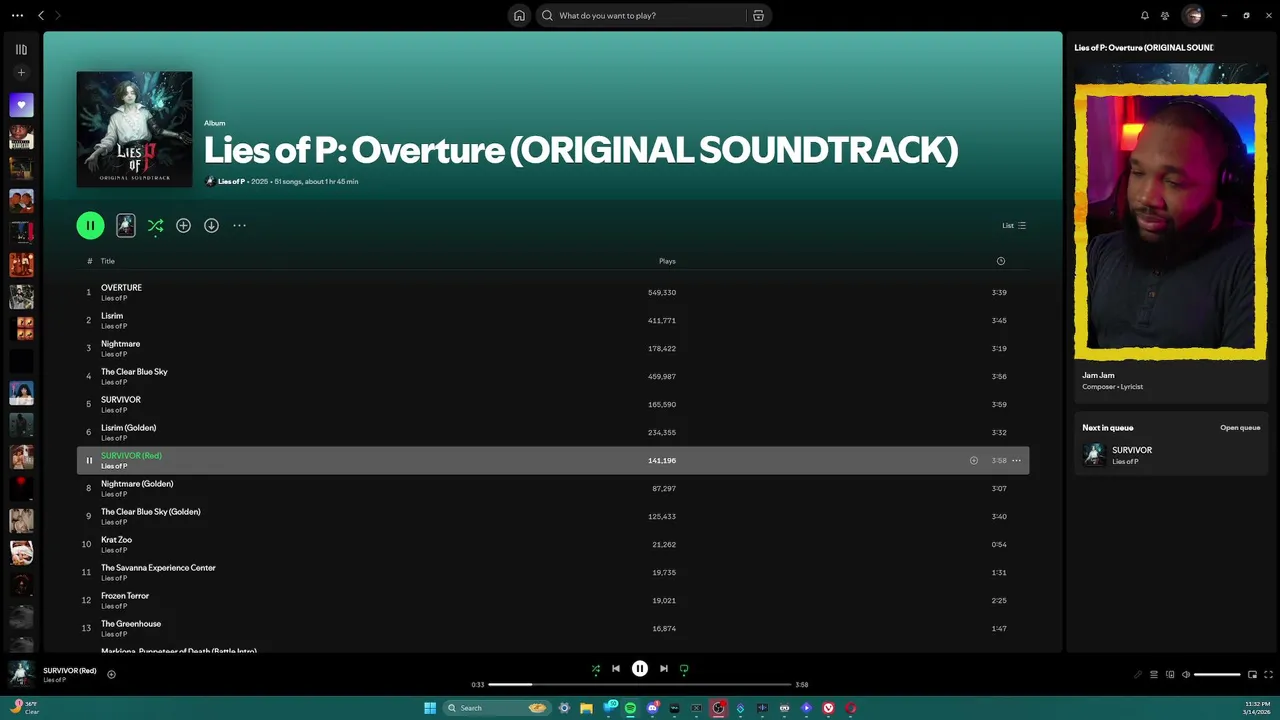Open Connect to a device icon
Image resolution: width=1280 pixels, height=720 pixels.
[1170, 675]
